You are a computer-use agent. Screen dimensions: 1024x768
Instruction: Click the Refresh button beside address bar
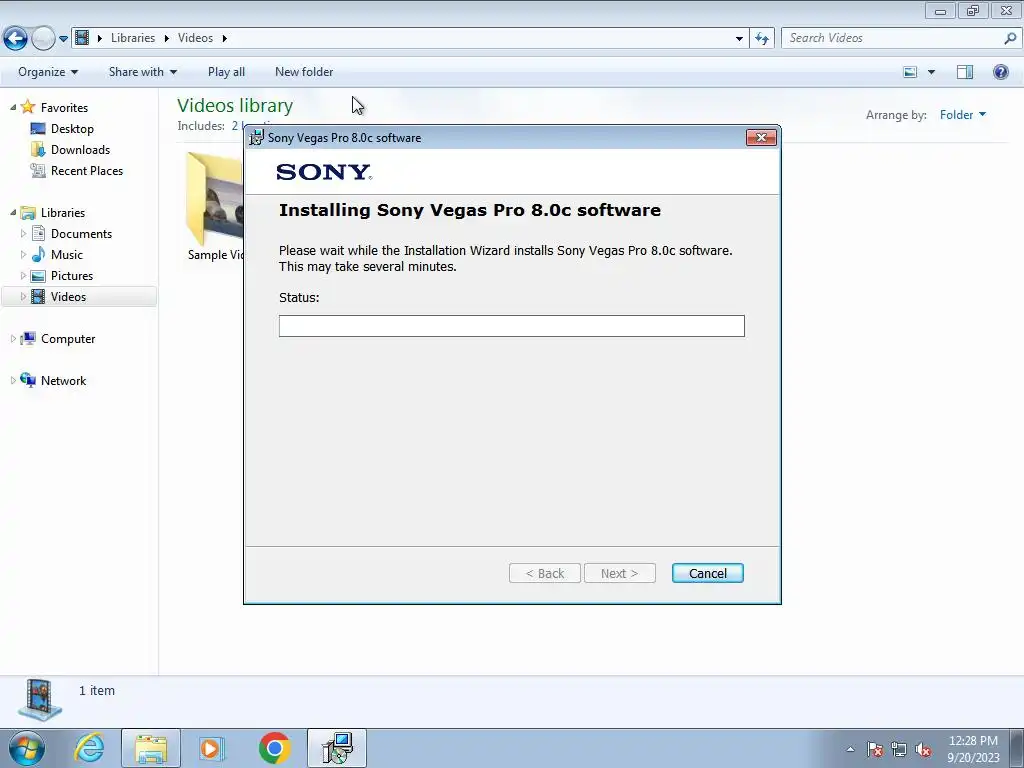pyautogui.click(x=761, y=39)
